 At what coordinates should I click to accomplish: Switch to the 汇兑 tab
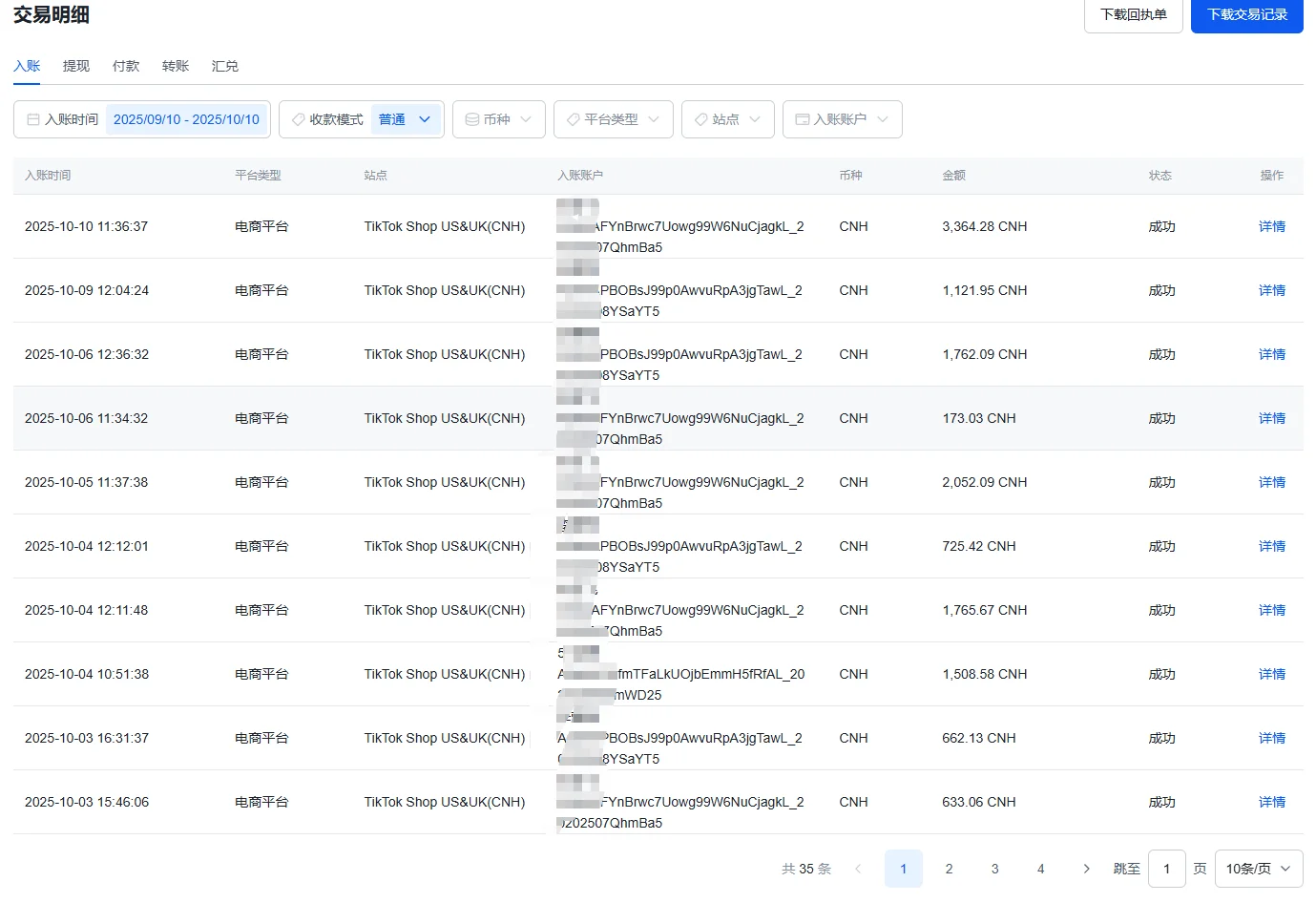pyautogui.click(x=225, y=66)
